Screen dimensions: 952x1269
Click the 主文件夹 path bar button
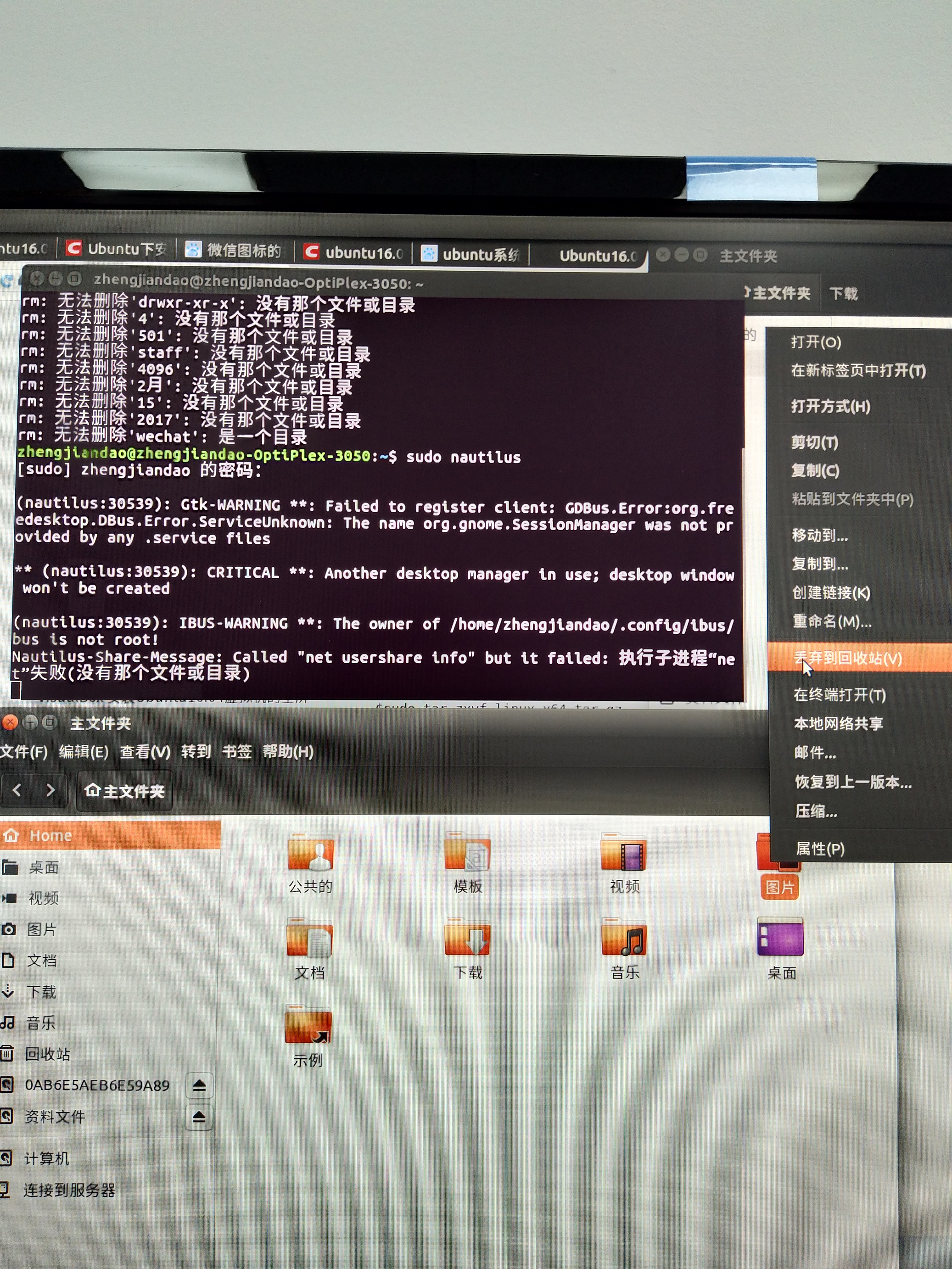click(124, 791)
